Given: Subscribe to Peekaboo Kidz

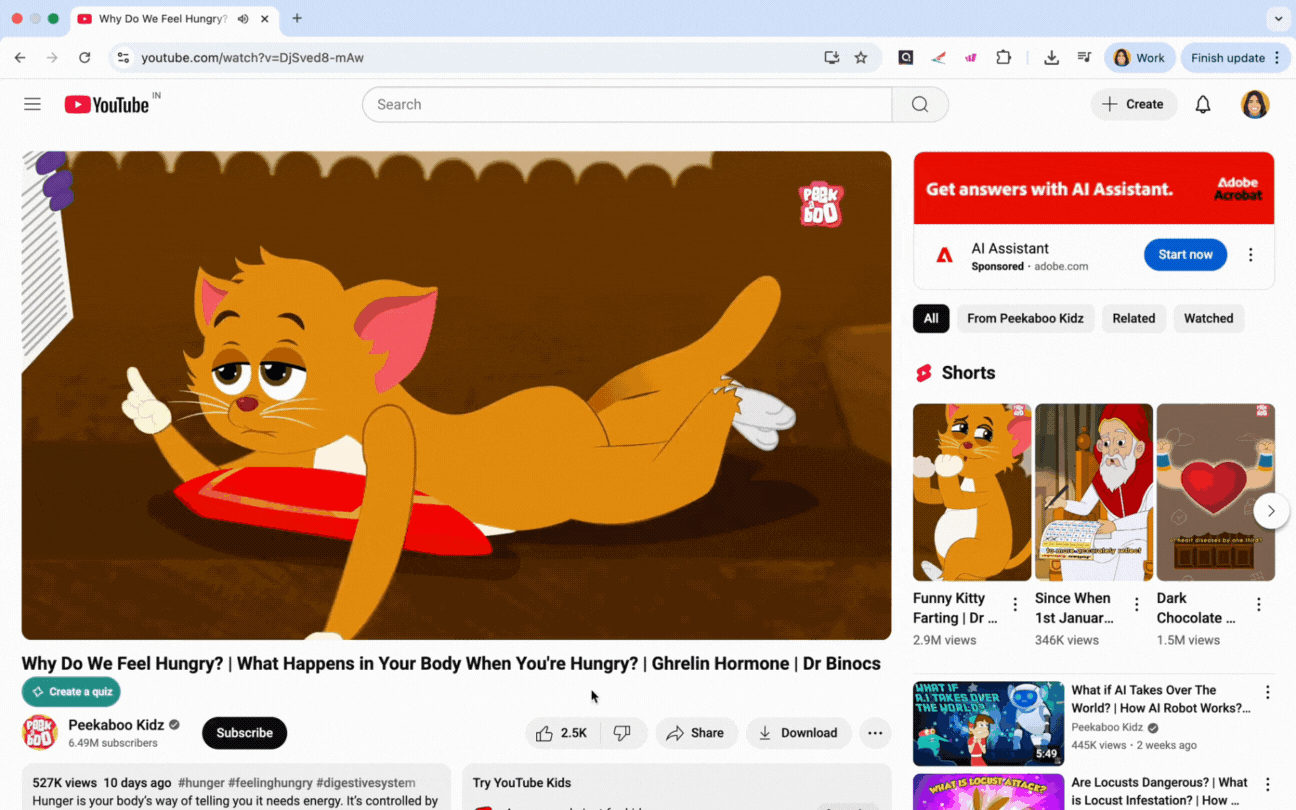Looking at the screenshot, I should (244, 733).
